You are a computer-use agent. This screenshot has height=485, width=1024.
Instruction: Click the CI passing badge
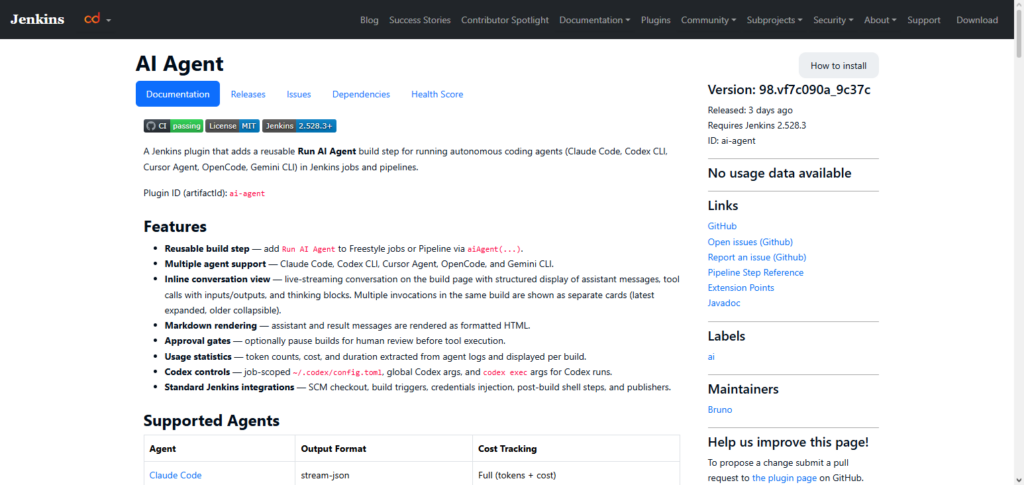pyautogui.click(x=174, y=126)
